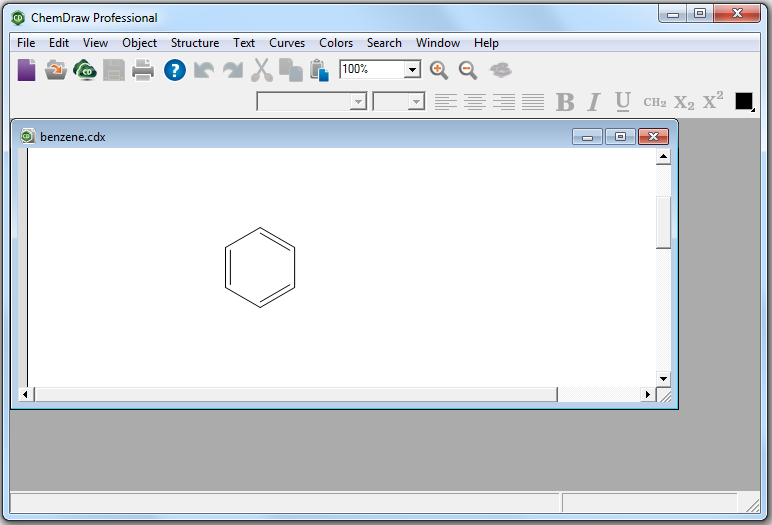This screenshot has width=772, height=525.
Task: Justify text alignment
Action: pos(533,102)
